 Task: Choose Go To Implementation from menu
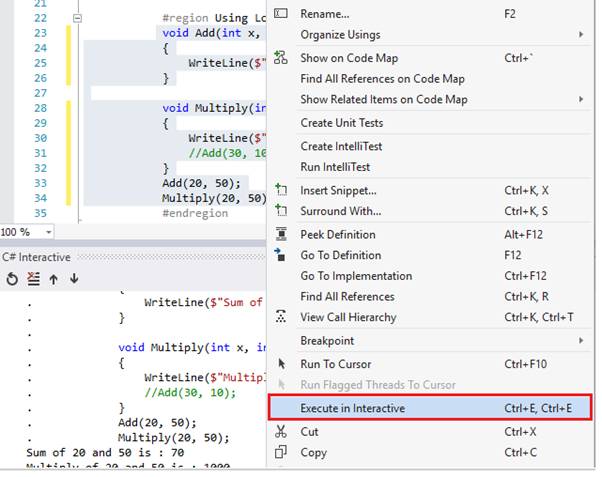(x=355, y=276)
